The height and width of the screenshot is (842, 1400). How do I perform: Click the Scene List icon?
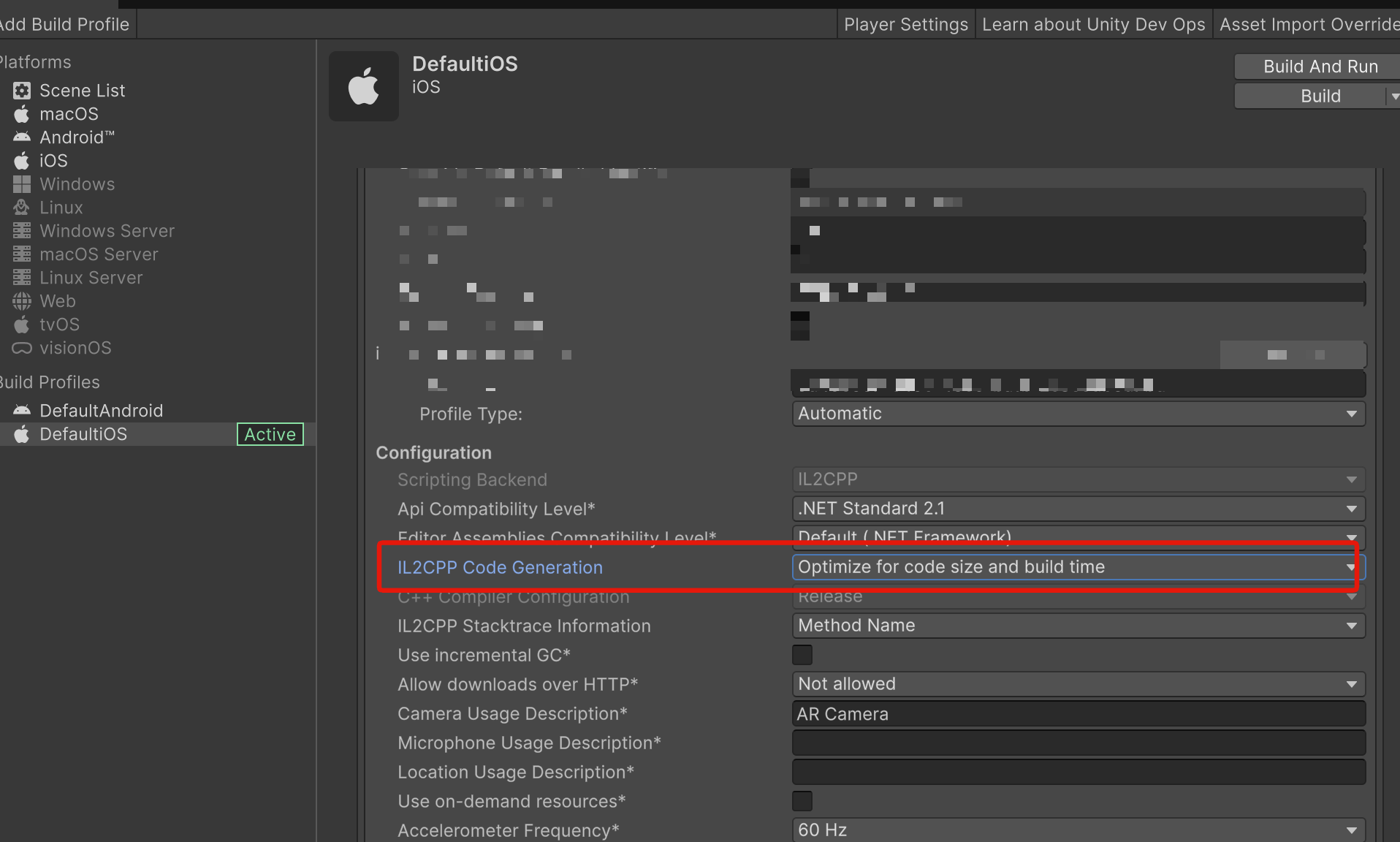pos(20,90)
